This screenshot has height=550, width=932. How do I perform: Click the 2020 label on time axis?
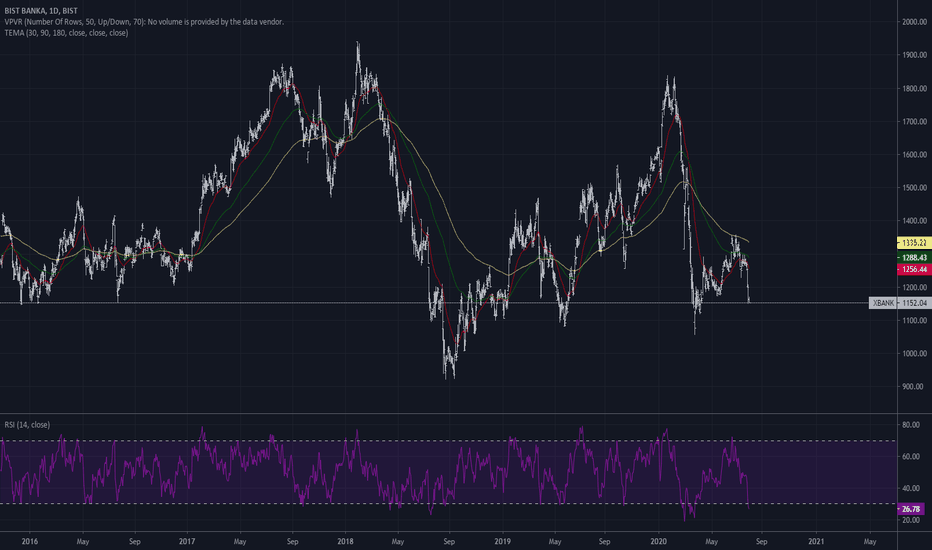[x=659, y=542]
